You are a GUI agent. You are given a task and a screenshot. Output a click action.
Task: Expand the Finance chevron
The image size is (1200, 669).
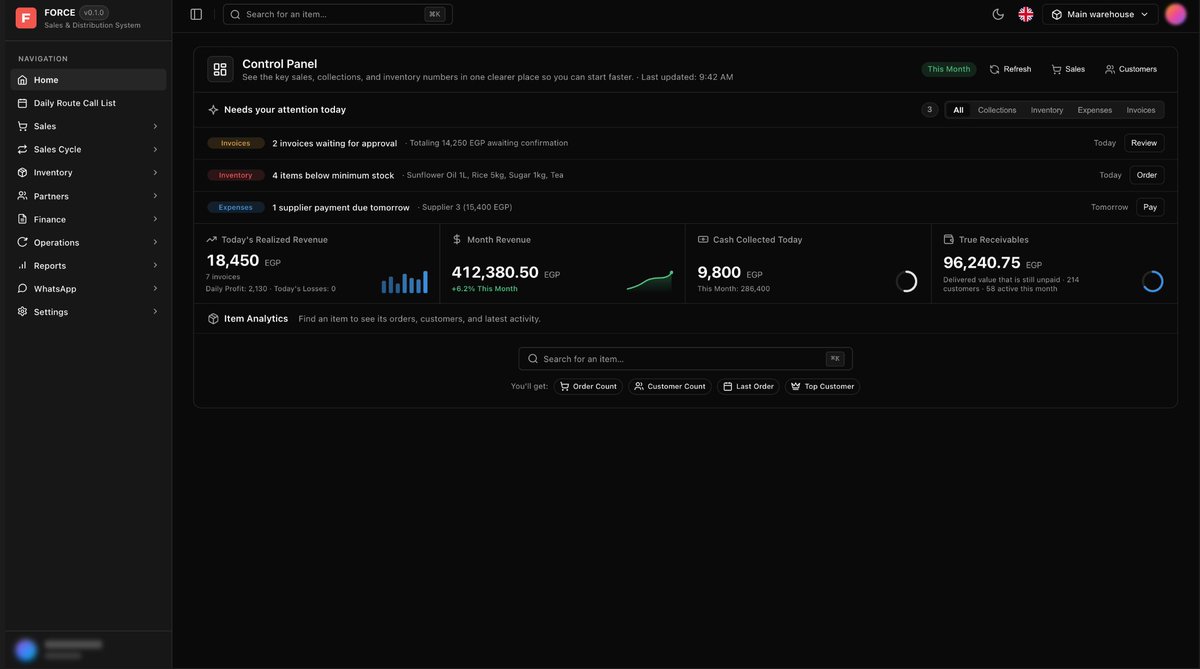pos(155,219)
